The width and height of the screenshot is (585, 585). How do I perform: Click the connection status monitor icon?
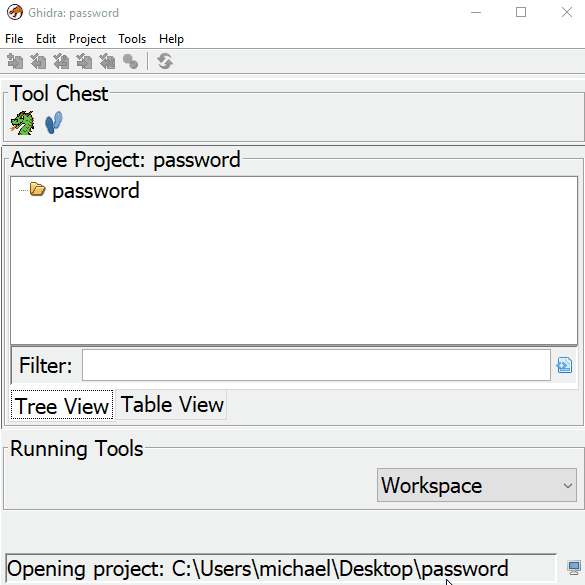pos(574,568)
